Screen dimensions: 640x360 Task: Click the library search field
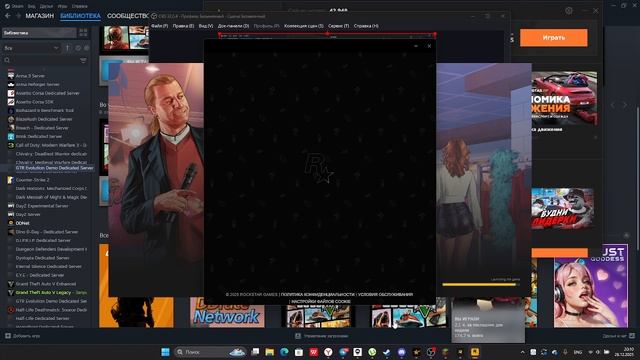(41, 60)
